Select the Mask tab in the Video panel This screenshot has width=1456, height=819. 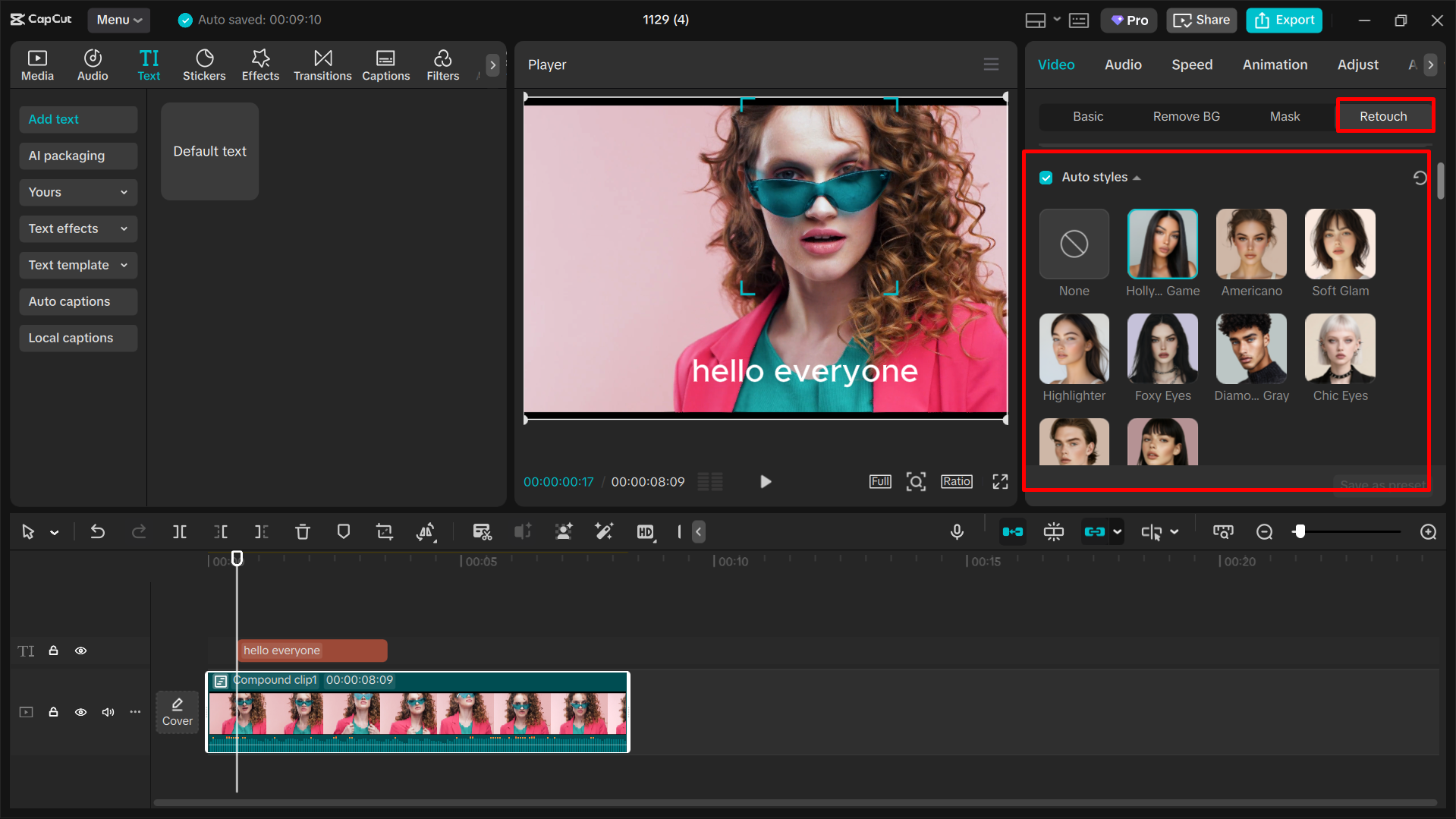point(1285,116)
